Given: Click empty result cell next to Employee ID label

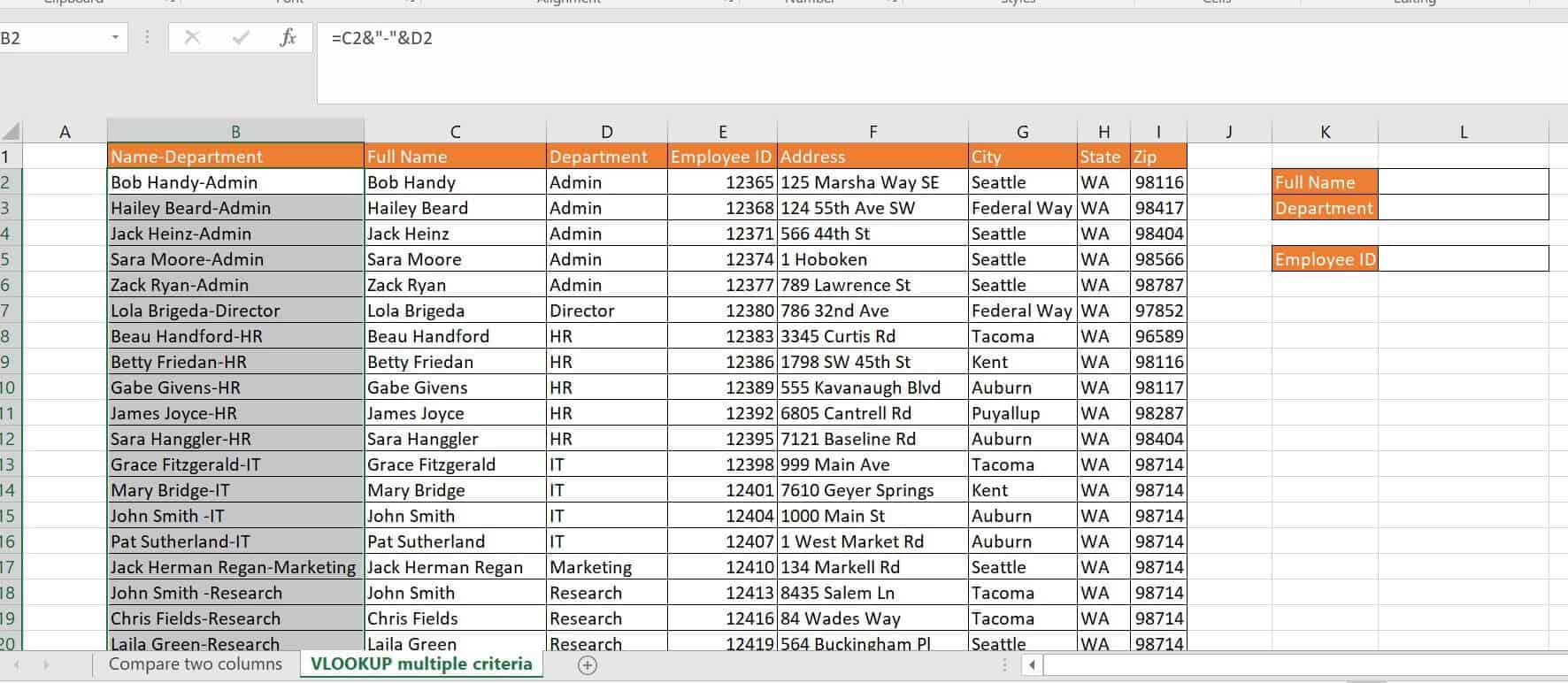Looking at the screenshot, I should [1464, 259].
